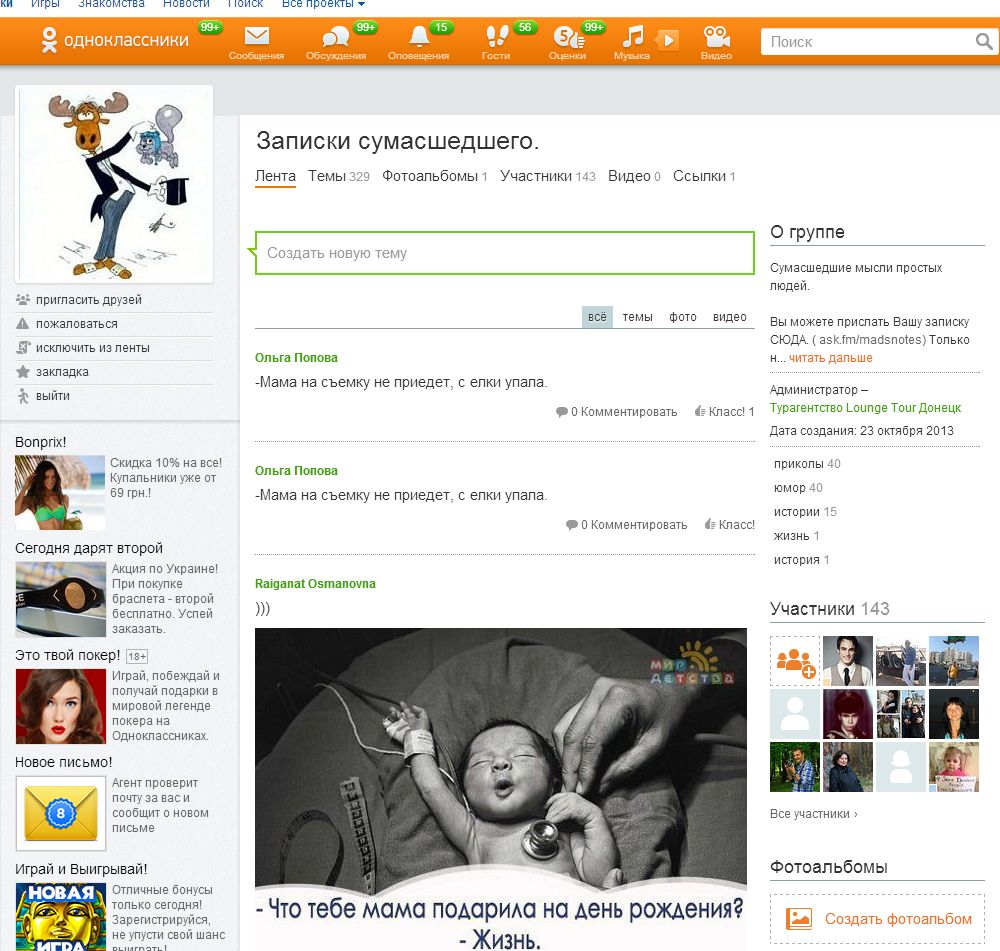Open Новости in the top menu
Viewport: 1000px width, 951px height.
pos(186,4)
